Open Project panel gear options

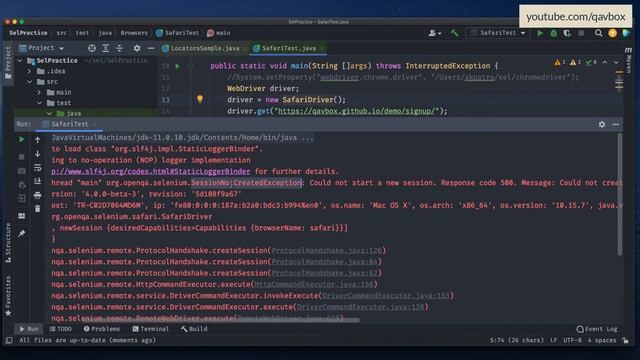pos(137,48)
